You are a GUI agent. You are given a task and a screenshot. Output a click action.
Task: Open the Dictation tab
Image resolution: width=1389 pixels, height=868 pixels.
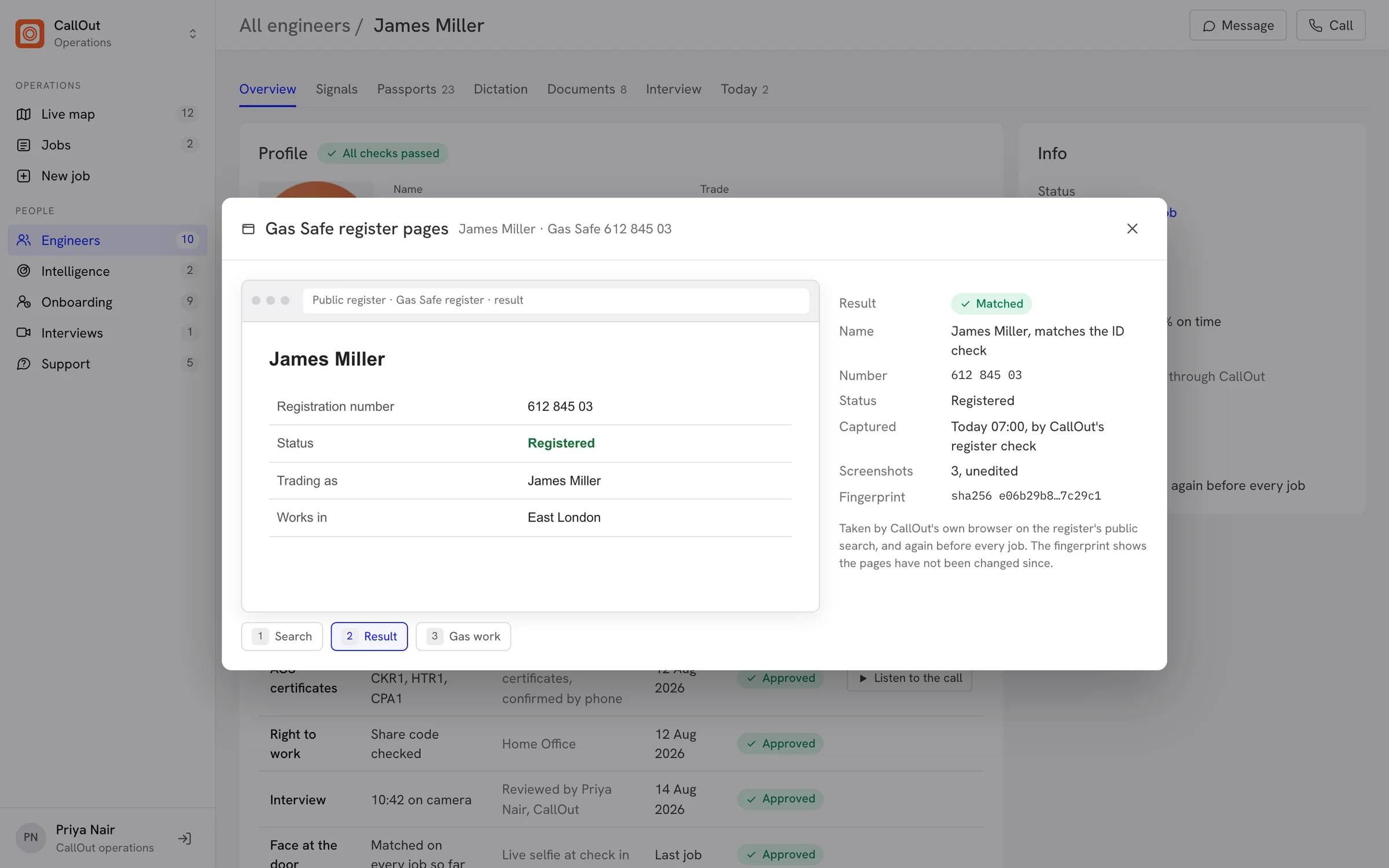point(501,89)
